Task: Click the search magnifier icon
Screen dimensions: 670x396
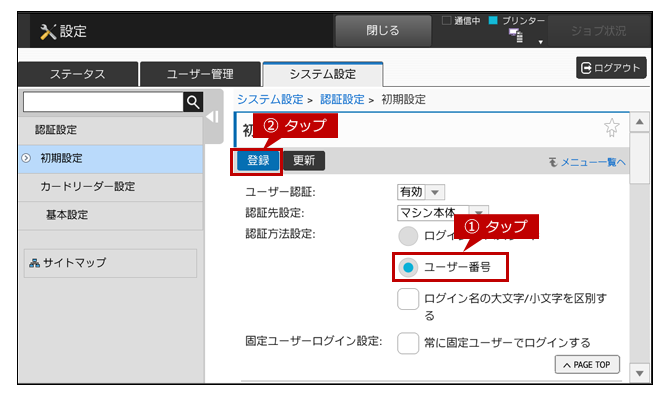Action: 193,102
